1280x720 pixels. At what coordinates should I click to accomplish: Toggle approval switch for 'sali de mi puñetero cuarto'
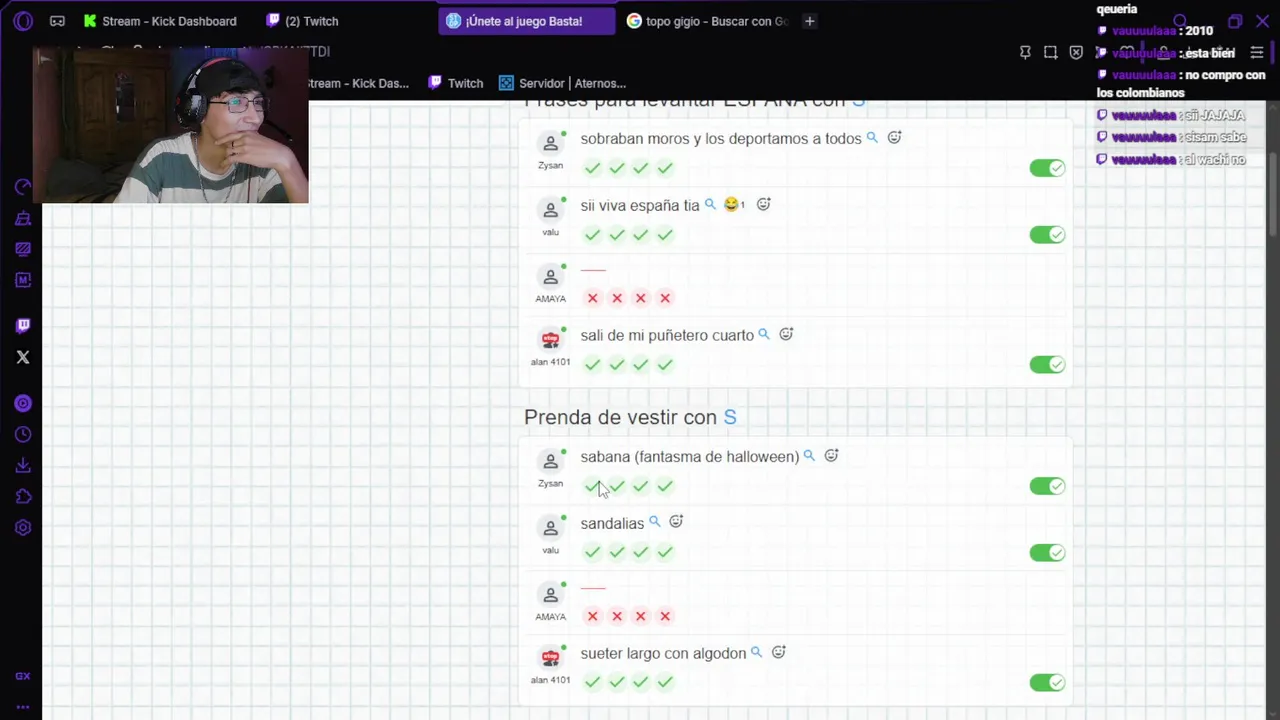[1047, 365]
